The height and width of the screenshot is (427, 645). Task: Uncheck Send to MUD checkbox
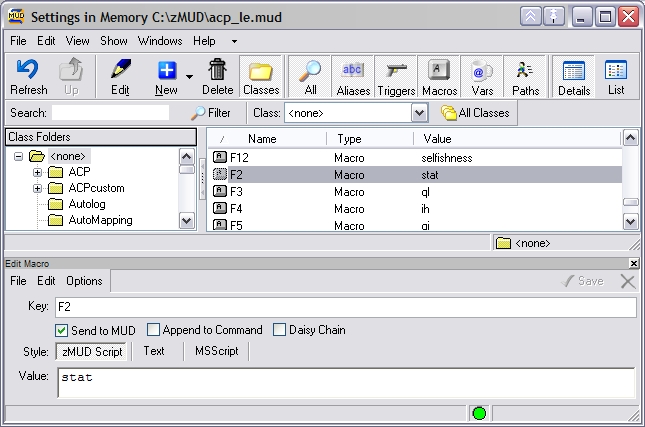point(62,330)
